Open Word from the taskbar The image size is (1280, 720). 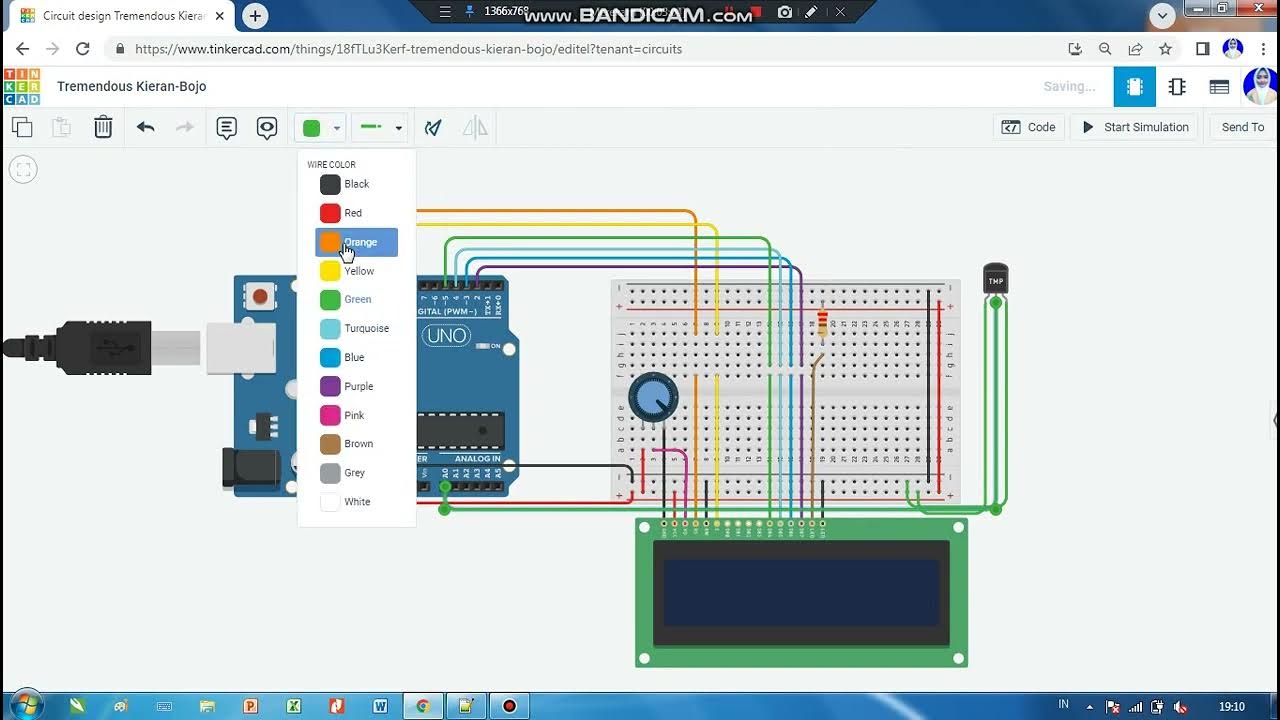click(380, 706)
